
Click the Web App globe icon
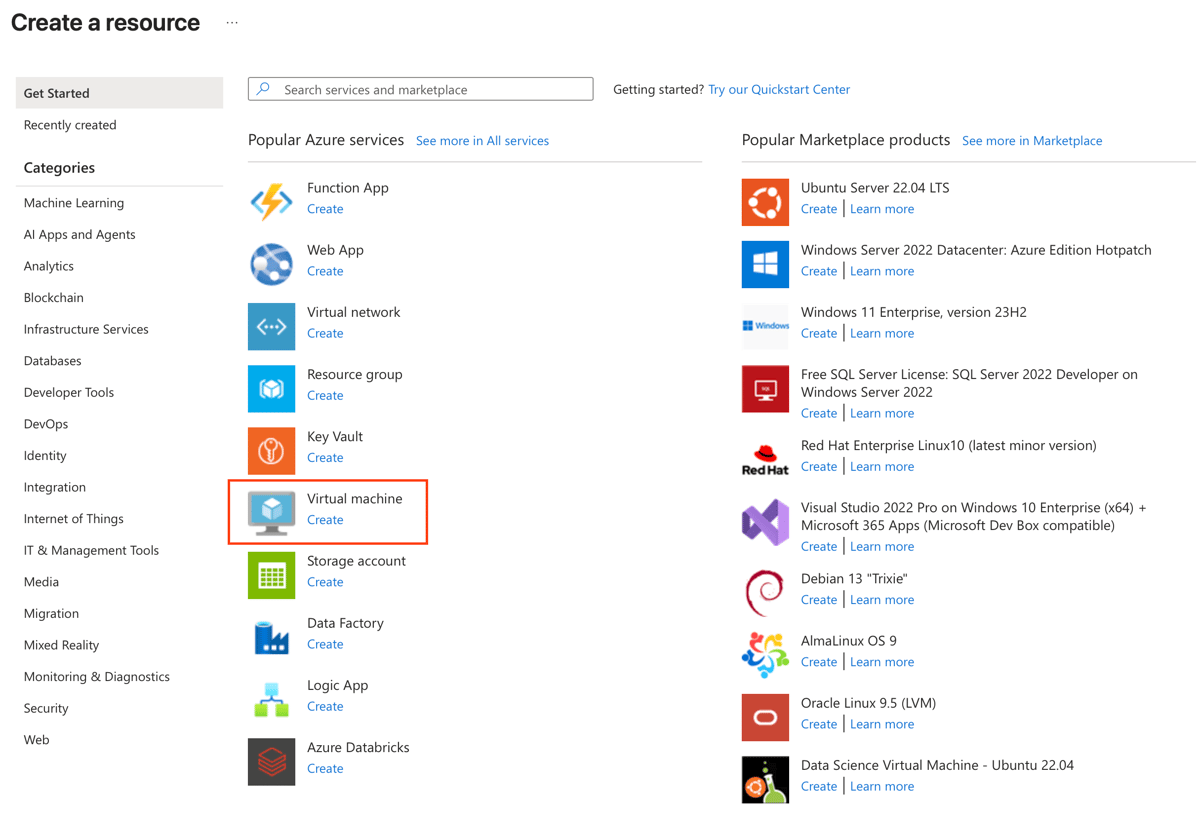pos(271,264)
